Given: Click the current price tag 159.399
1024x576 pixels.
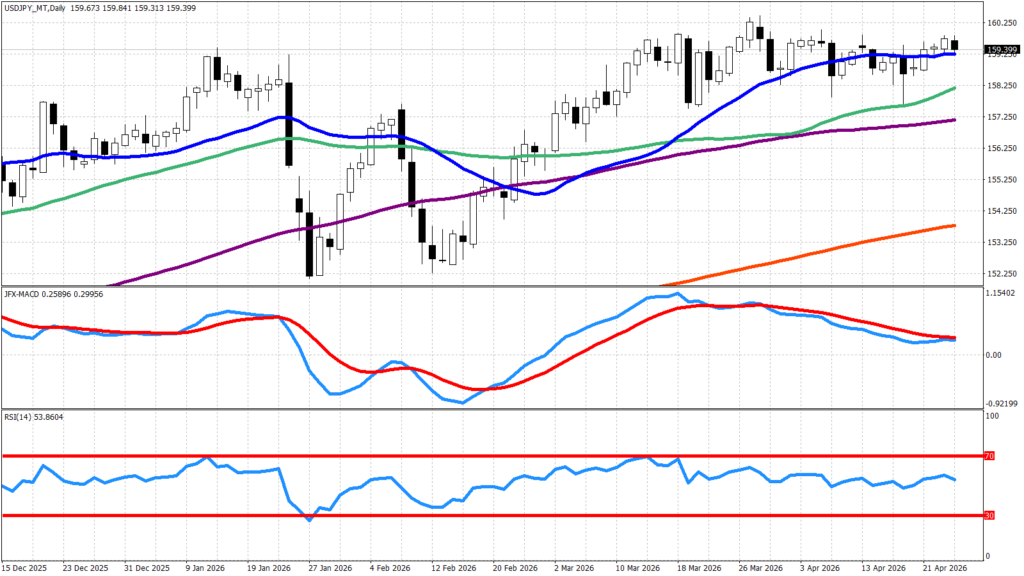Looking at the screenshot, I should tap(1001, 49).
